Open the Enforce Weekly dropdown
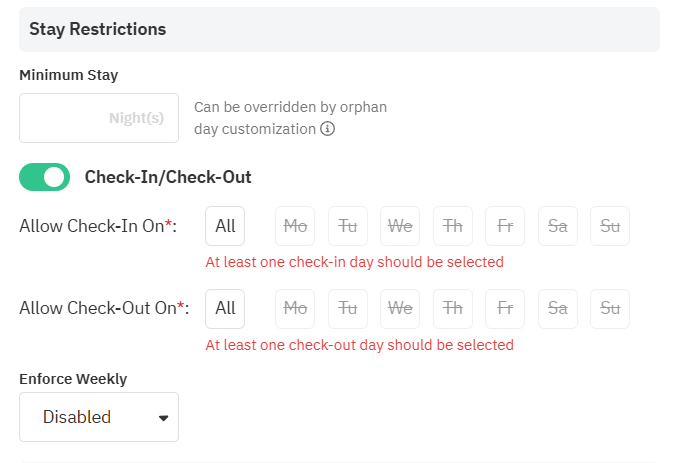This screenshot has height=463, width=682. (x=99, y=417)
